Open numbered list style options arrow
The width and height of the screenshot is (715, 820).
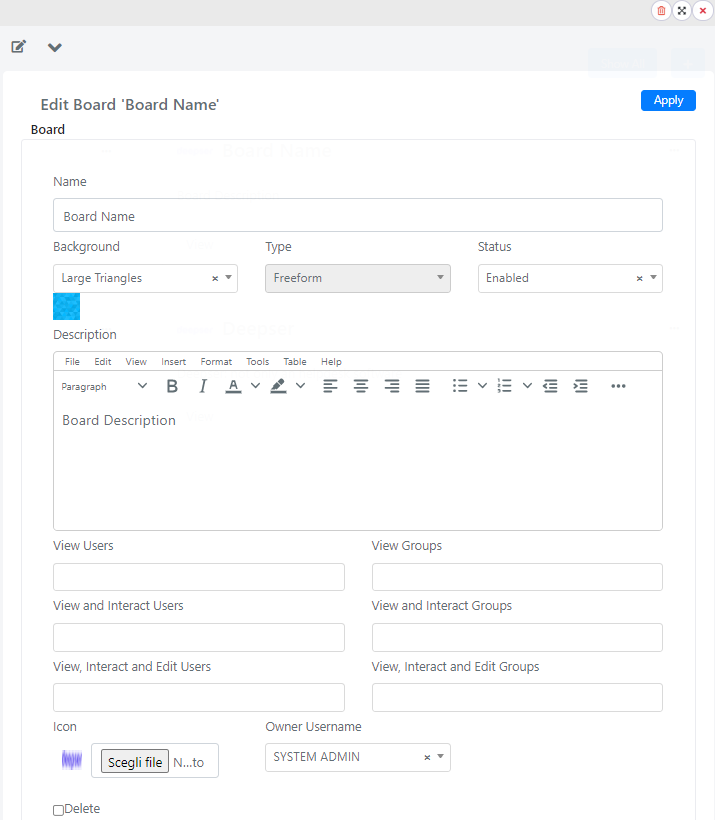[x=527, y=386]
